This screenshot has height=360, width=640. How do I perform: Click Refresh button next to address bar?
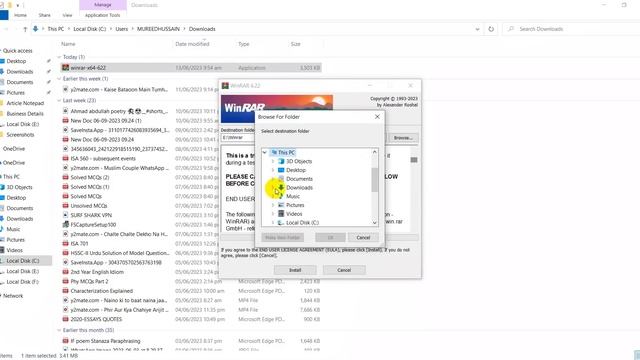[x=491, y=29]
